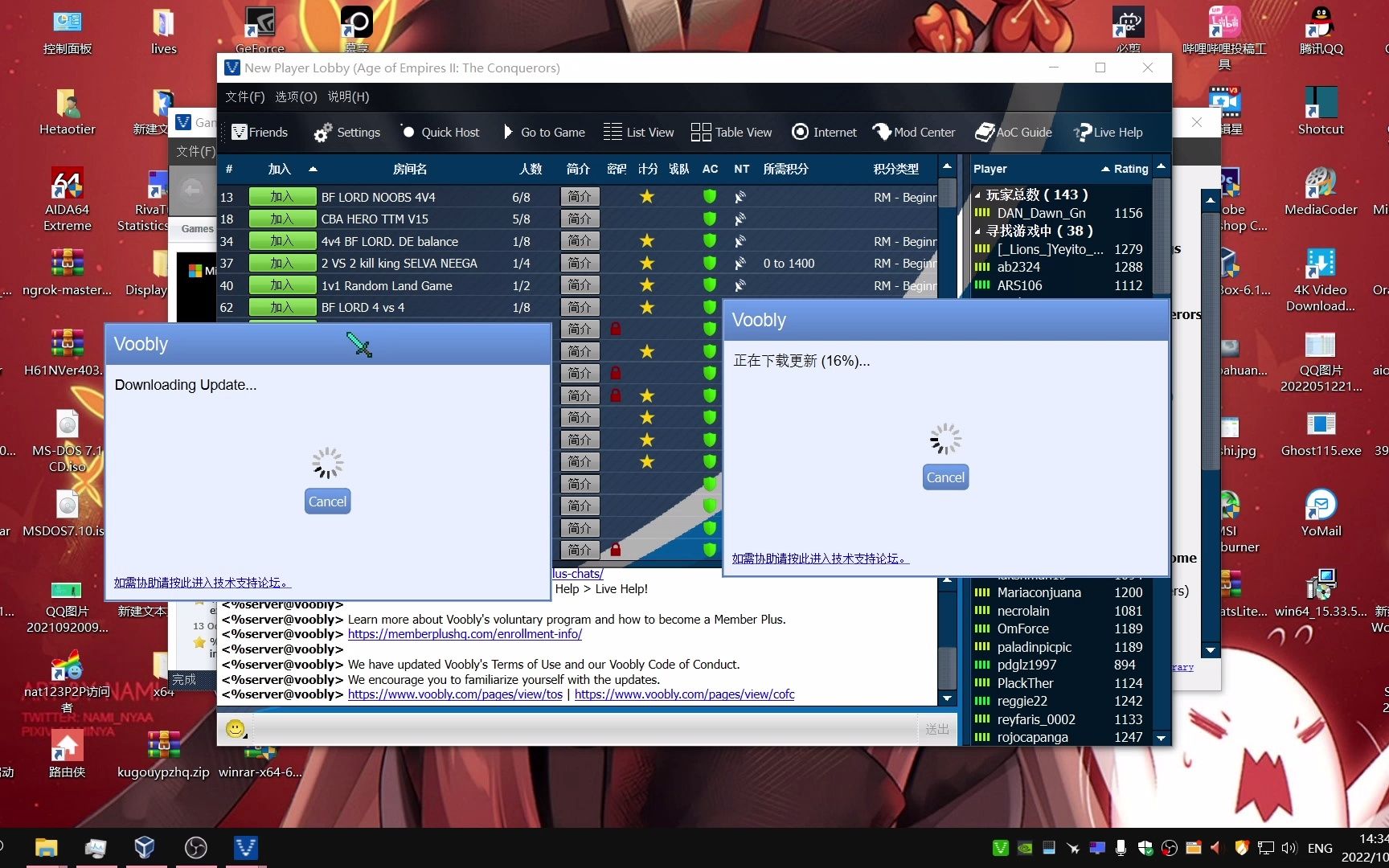Screen dimensions: 1389x868
Task: Join room 2 VS 2 kill king SELVA NEEGA
Action: coord(282,263)
